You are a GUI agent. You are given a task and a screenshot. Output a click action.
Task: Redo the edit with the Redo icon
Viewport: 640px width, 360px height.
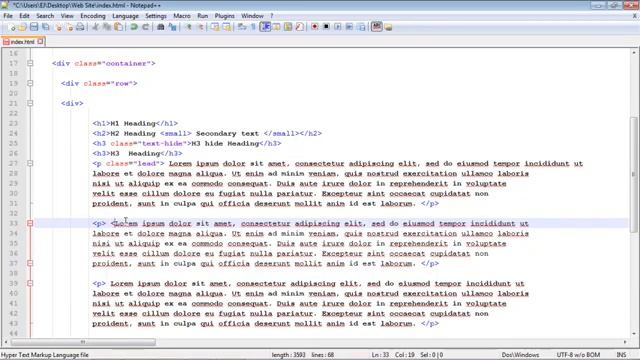pyautogui.click(x=145, y=27)
